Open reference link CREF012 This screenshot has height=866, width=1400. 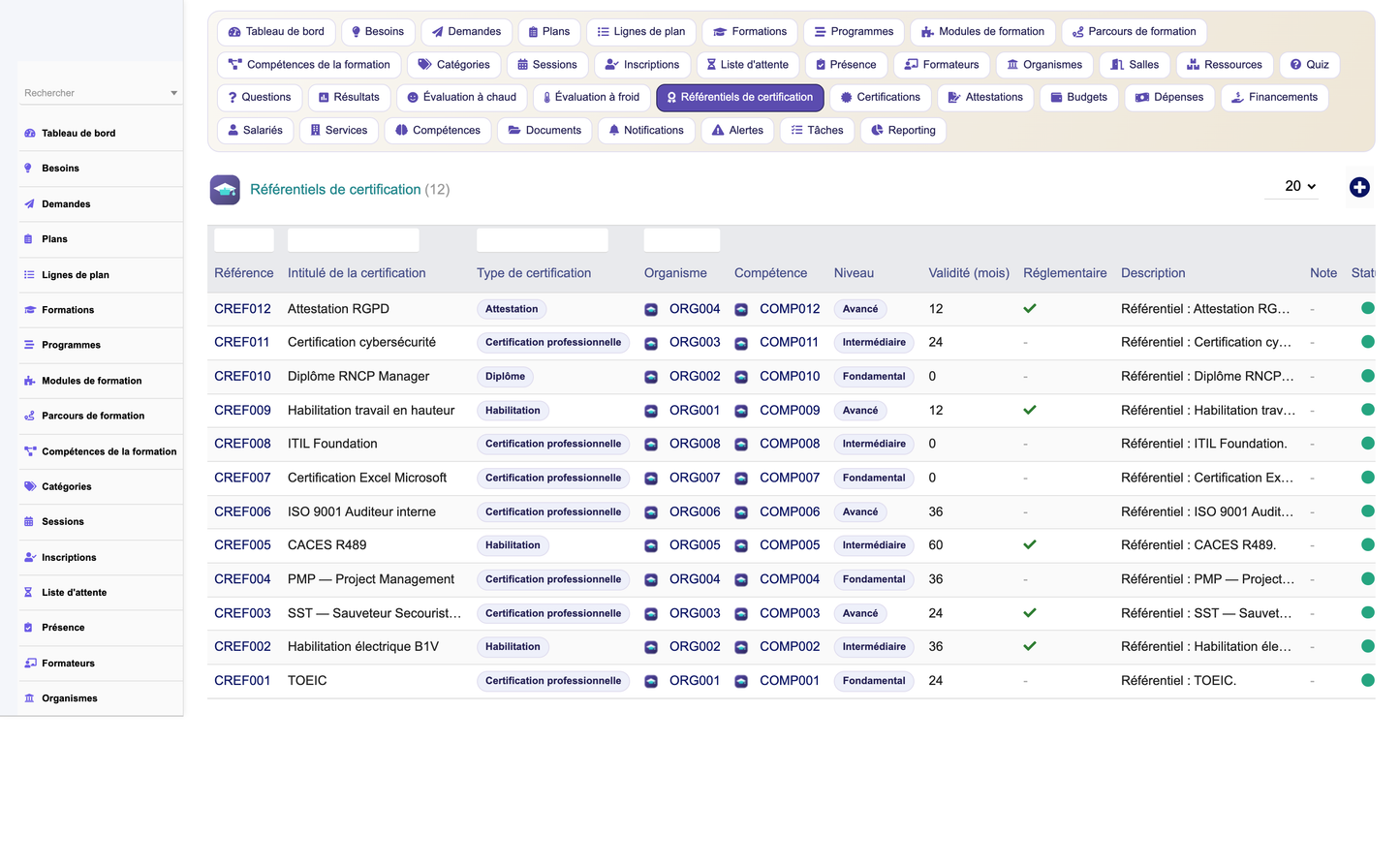242,309
